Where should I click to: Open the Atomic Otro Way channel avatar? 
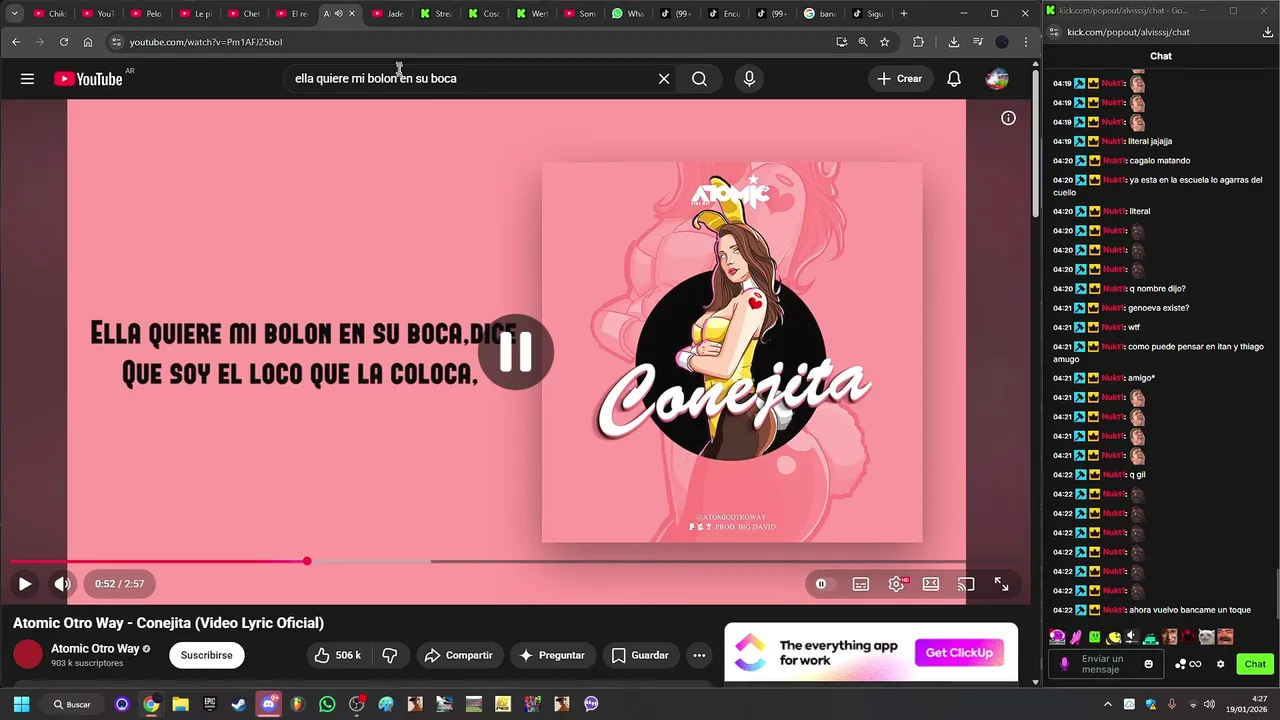[x=28, y=655]
